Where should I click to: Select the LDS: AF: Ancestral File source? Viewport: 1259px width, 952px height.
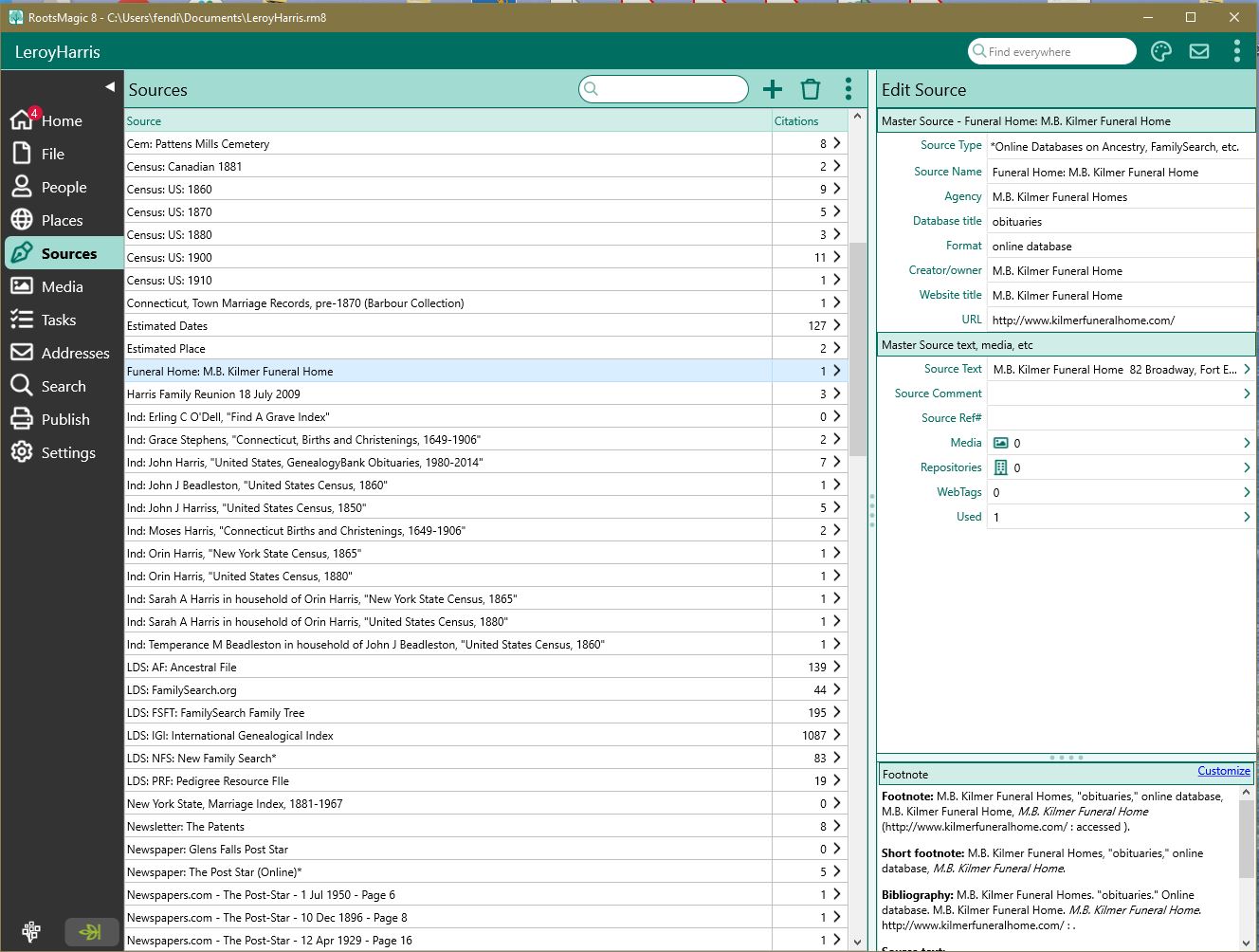tap(448, 667)
